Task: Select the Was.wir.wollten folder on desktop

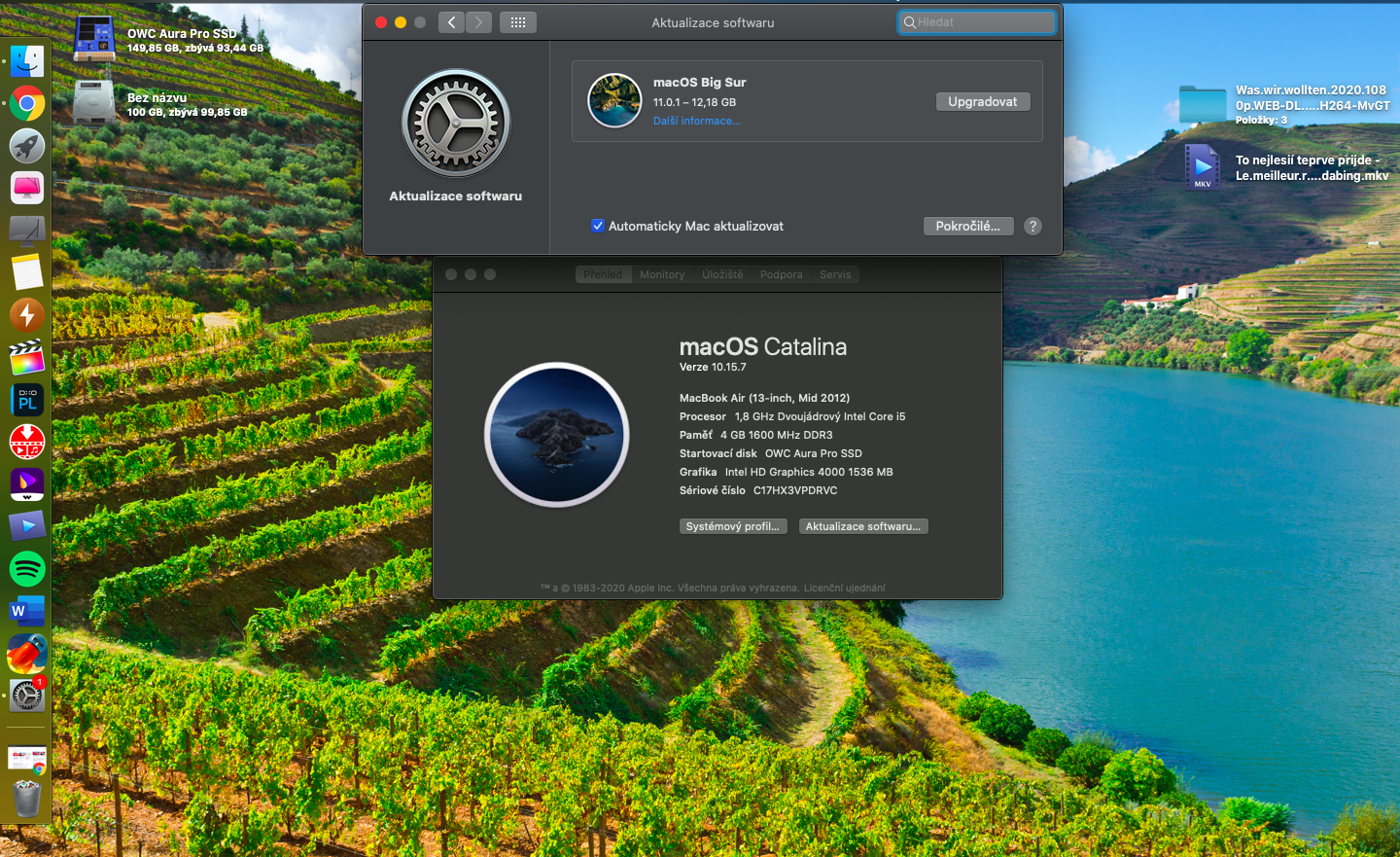Action: (1203, 104)
